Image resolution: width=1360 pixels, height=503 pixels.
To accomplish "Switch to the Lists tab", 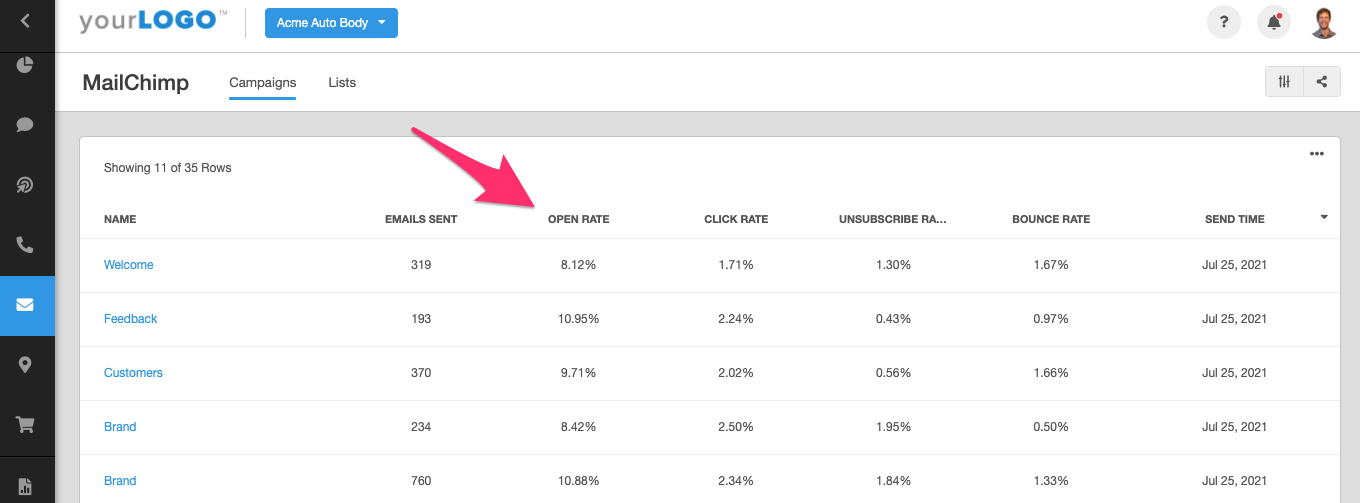I will click(x=342, y=82).
